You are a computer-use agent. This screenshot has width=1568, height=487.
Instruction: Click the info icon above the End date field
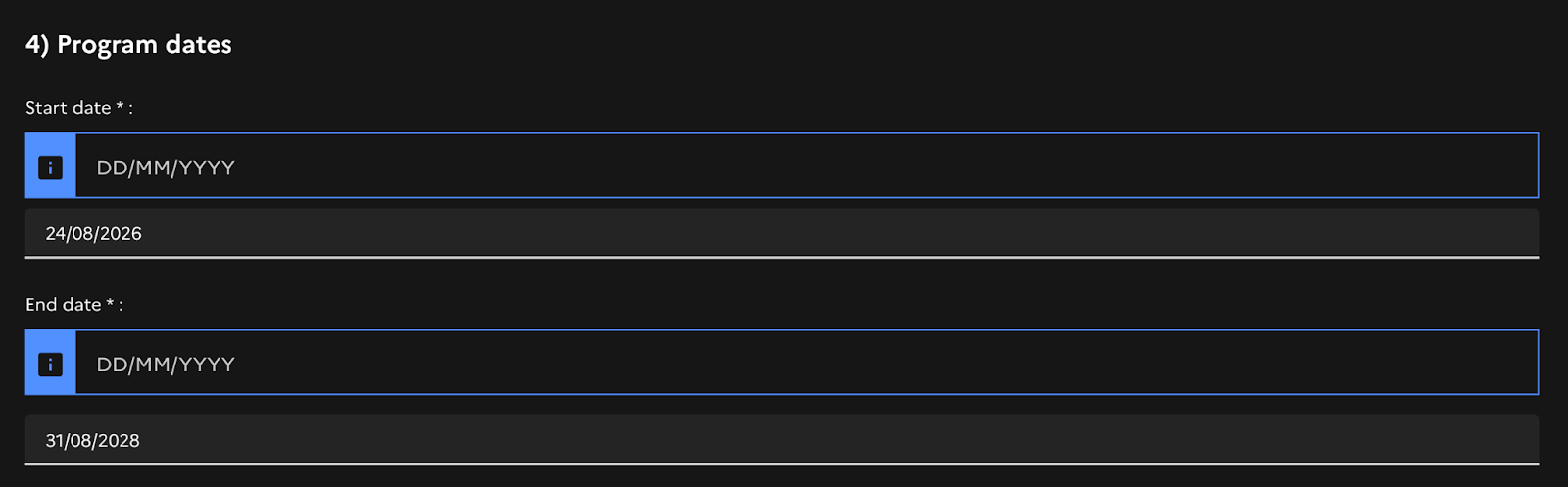coord(50,364)
